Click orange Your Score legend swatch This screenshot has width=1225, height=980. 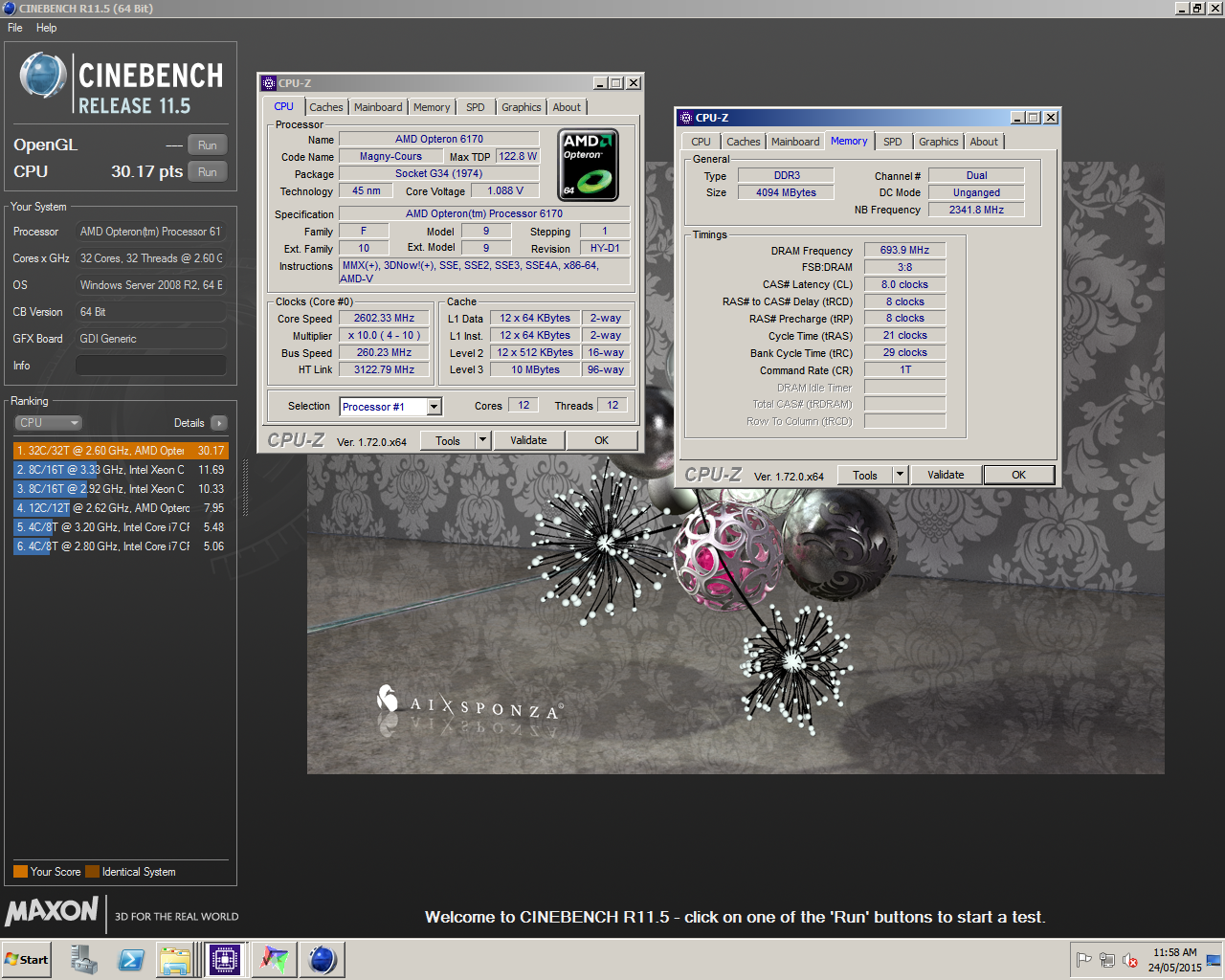[x=20, y=872]
